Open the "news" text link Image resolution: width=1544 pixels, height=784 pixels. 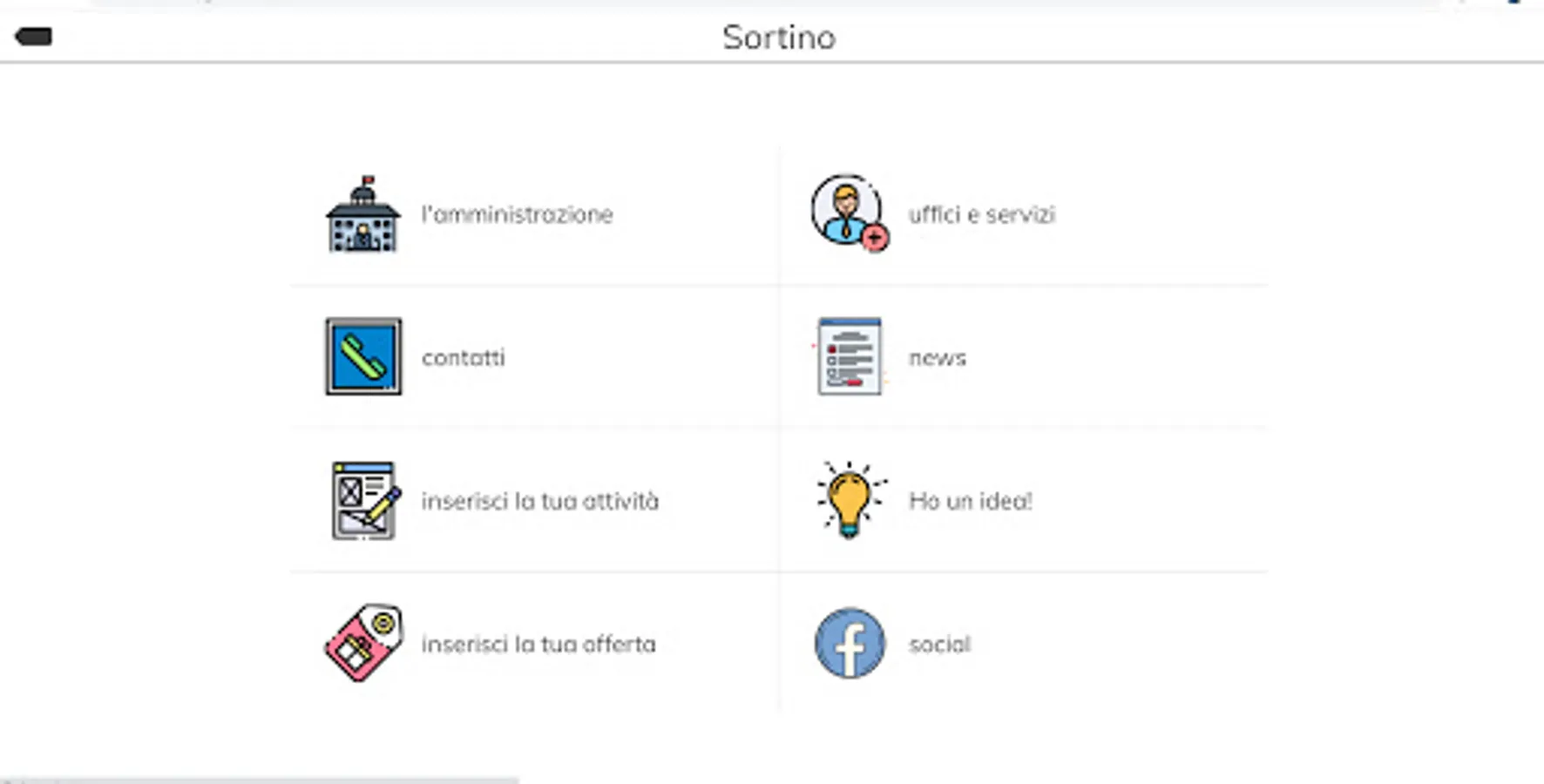(937, 357)
